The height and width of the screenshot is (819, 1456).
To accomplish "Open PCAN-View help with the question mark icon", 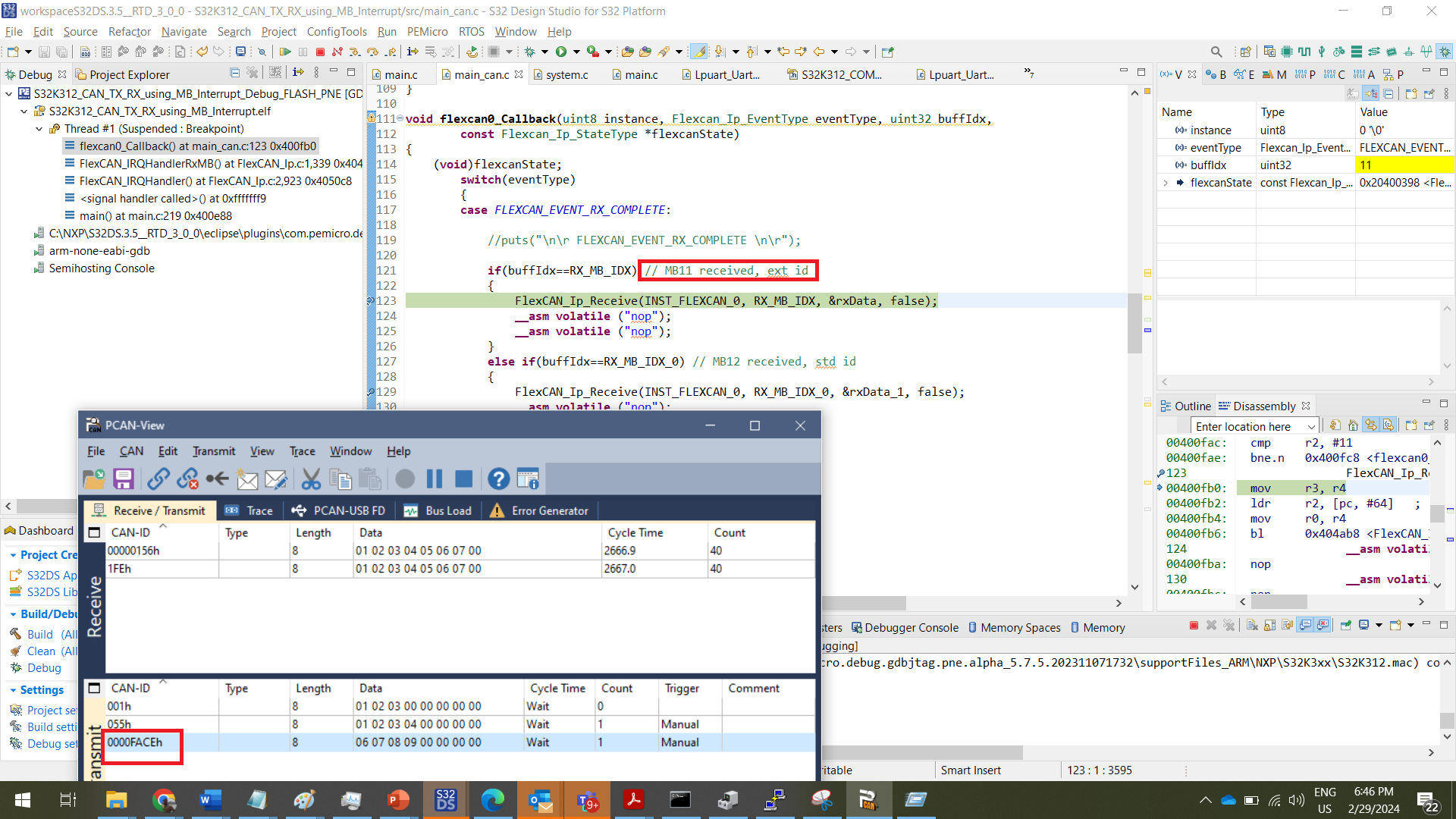I will click(498, 479).
